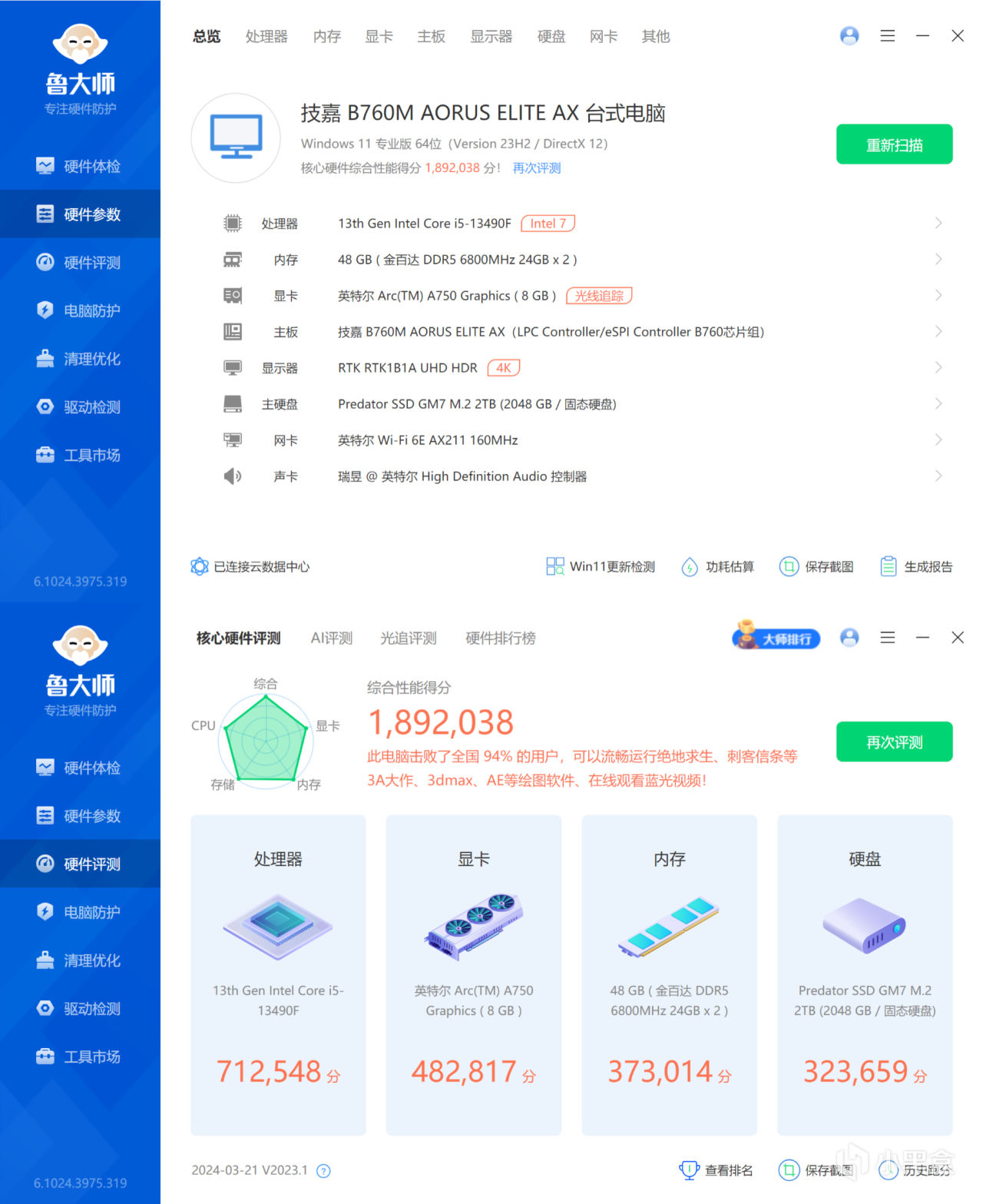Expand the 主硬盘 row chevron

tap(938, 404)
